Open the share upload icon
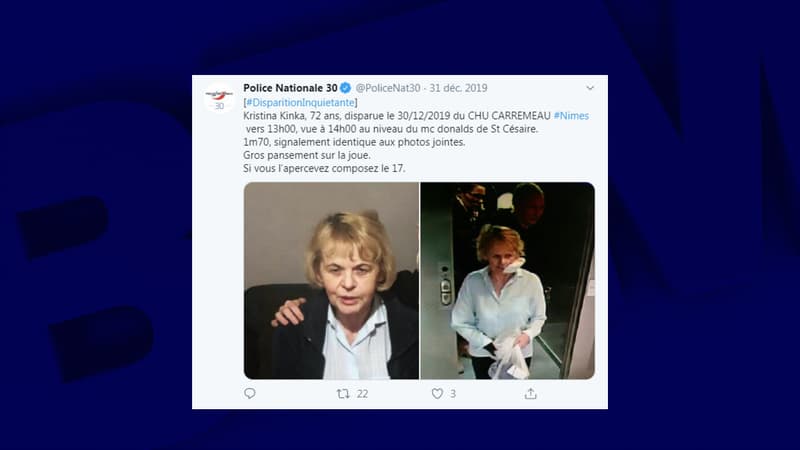This screenshot has width=800, height=450. coord(531,393)
